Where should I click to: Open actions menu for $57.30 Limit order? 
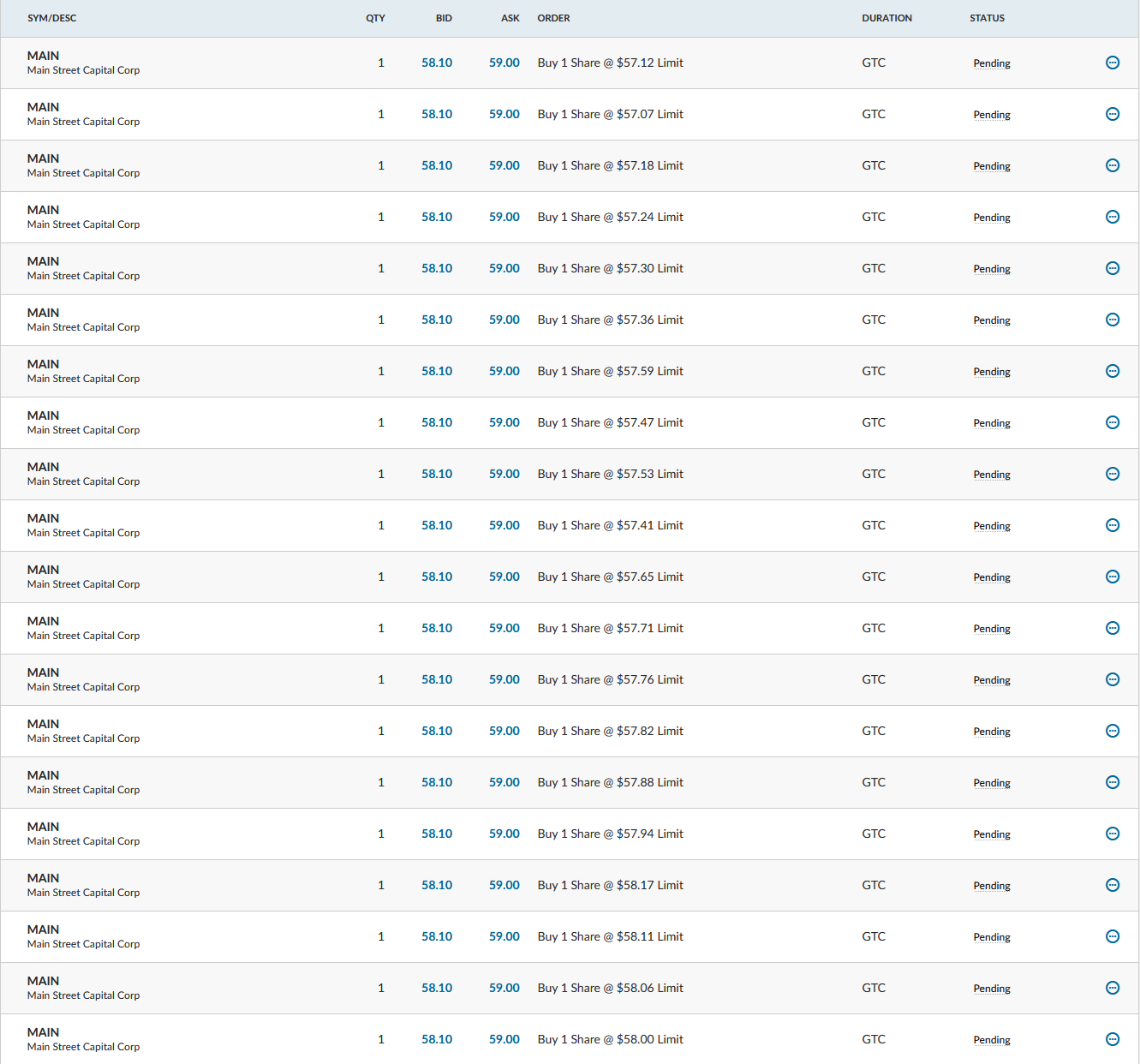(1113, 268)
